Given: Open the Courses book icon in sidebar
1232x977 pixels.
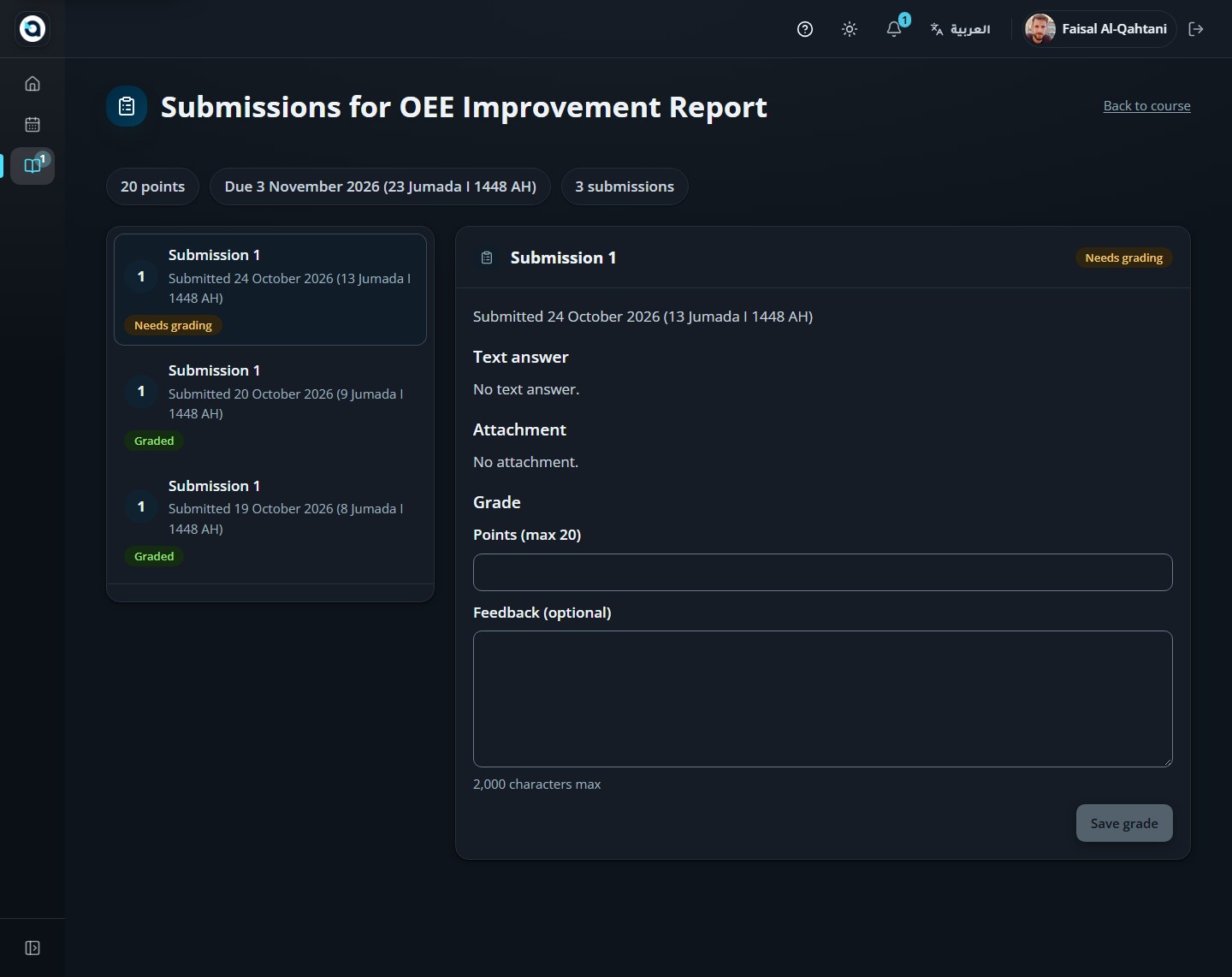Looking at the screenshot, I should [33, 166].
